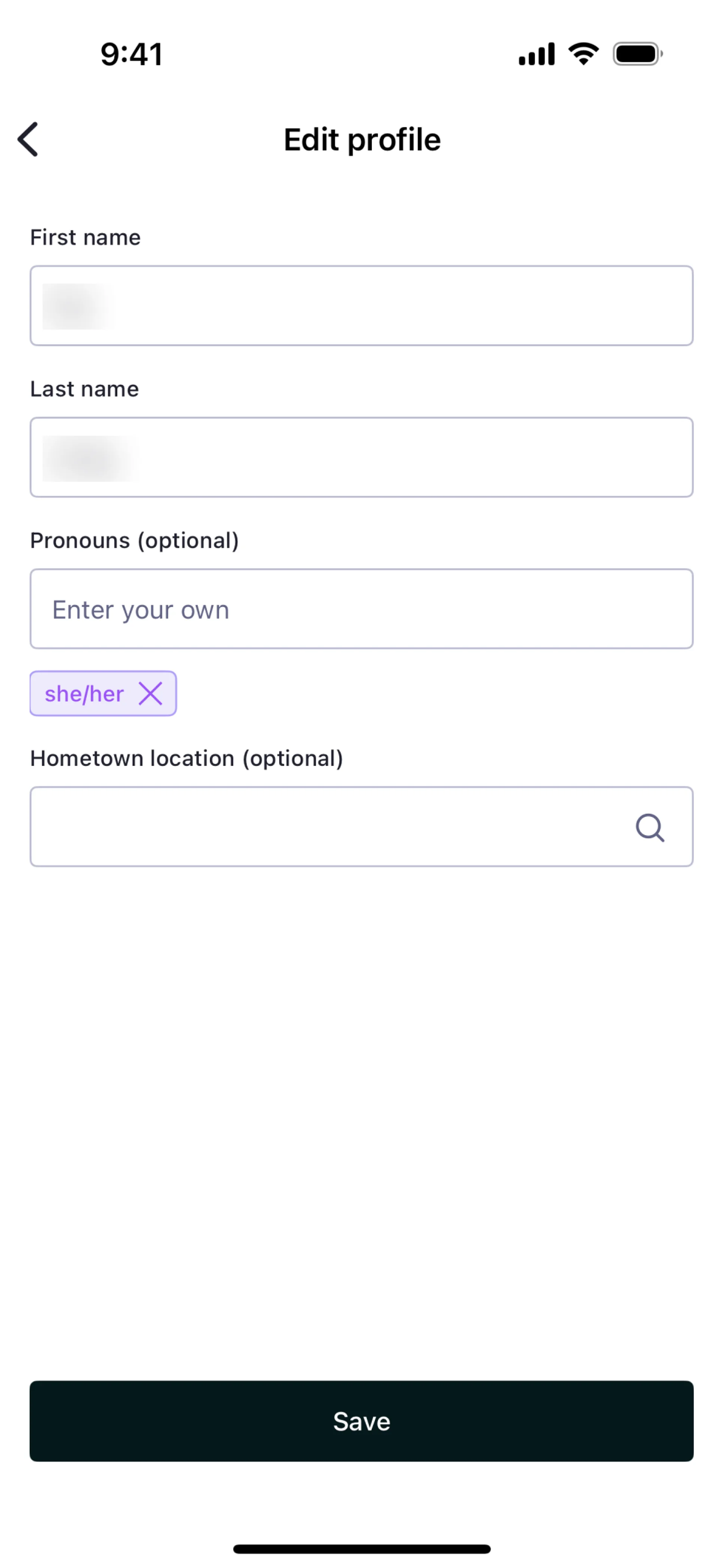Tap the Enter your own pronouns field
This screenshot has height=1568, width=723.
361,609
